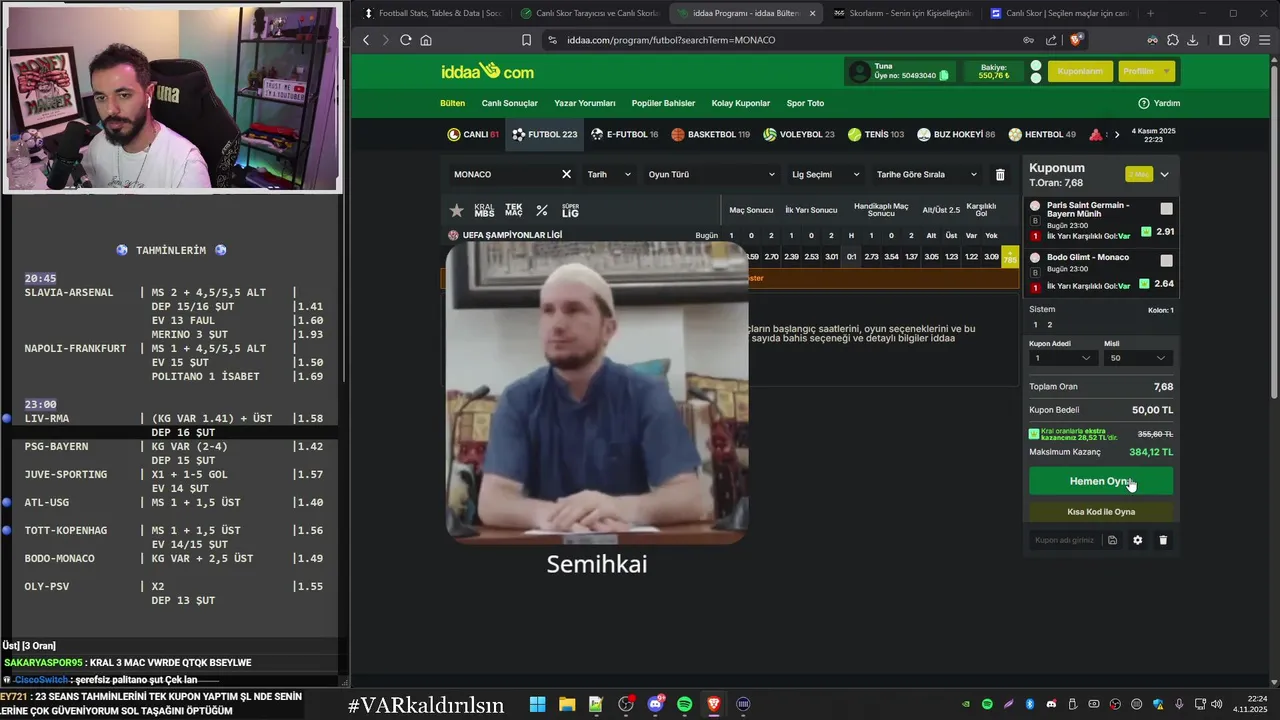
Task: Toggle the percentage filter icon
Action: [542, 211]
